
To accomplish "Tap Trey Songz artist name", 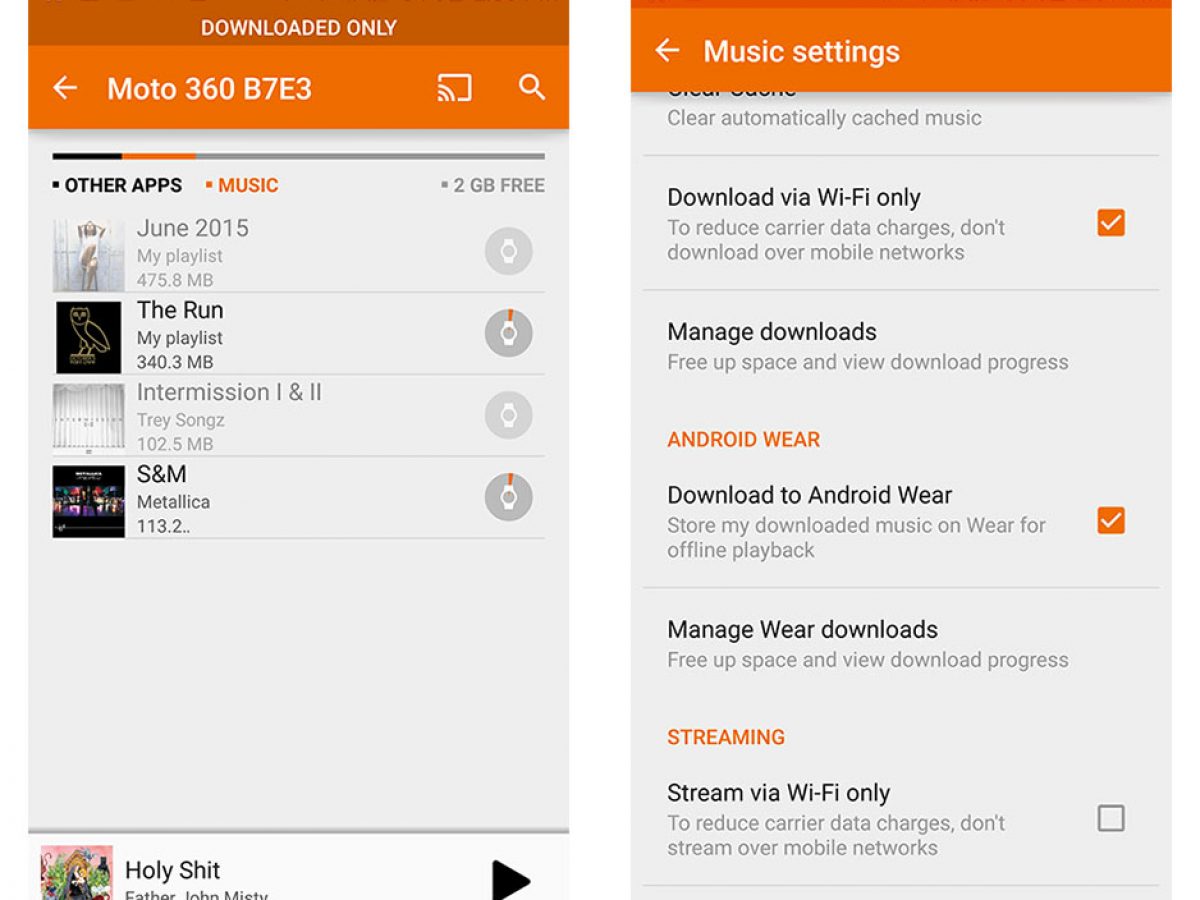I will pos(181,420).
